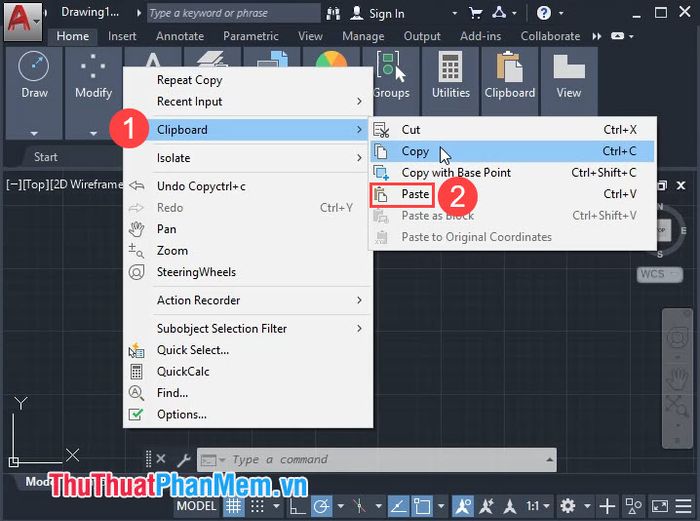Open workspace switching dropdown arrow

587,506
